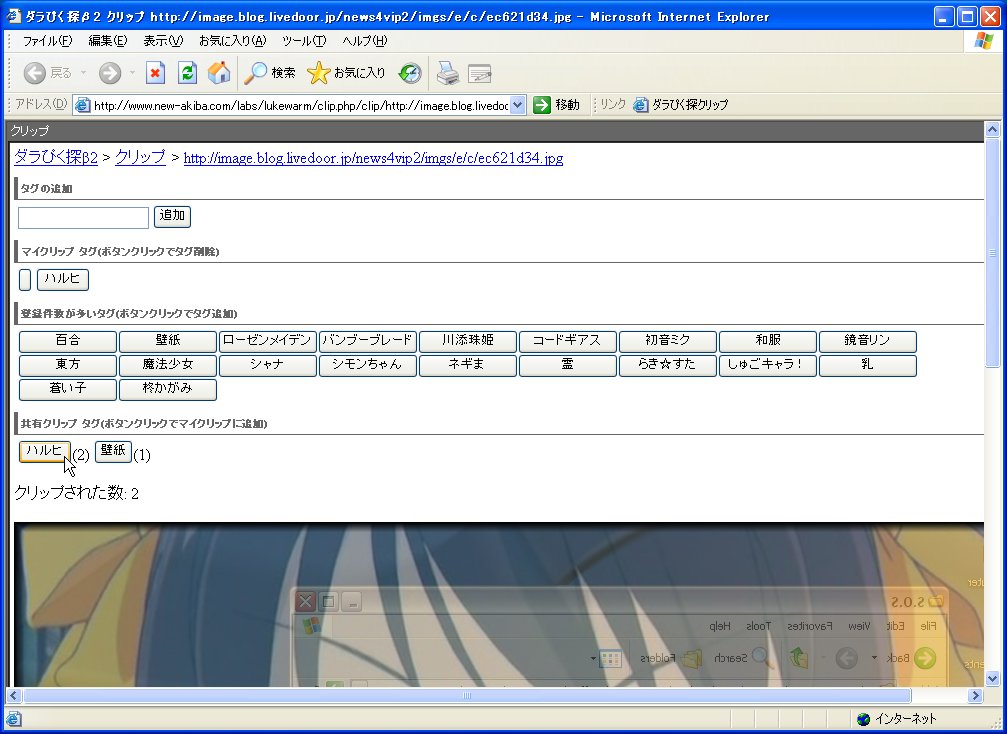Add the バンブーブレード tag
The image size is (1007, 734).
pyautogui.click(x=368, y=341)
